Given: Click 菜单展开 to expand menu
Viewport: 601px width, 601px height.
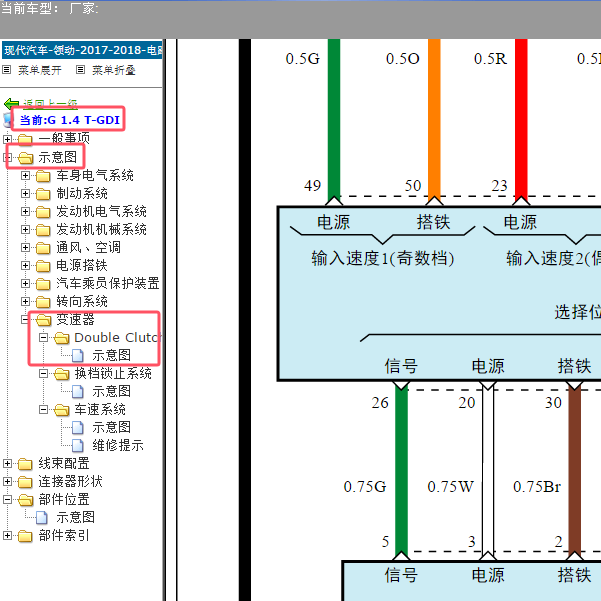Looking at the screenshot, I should click(x=39, y=70).
